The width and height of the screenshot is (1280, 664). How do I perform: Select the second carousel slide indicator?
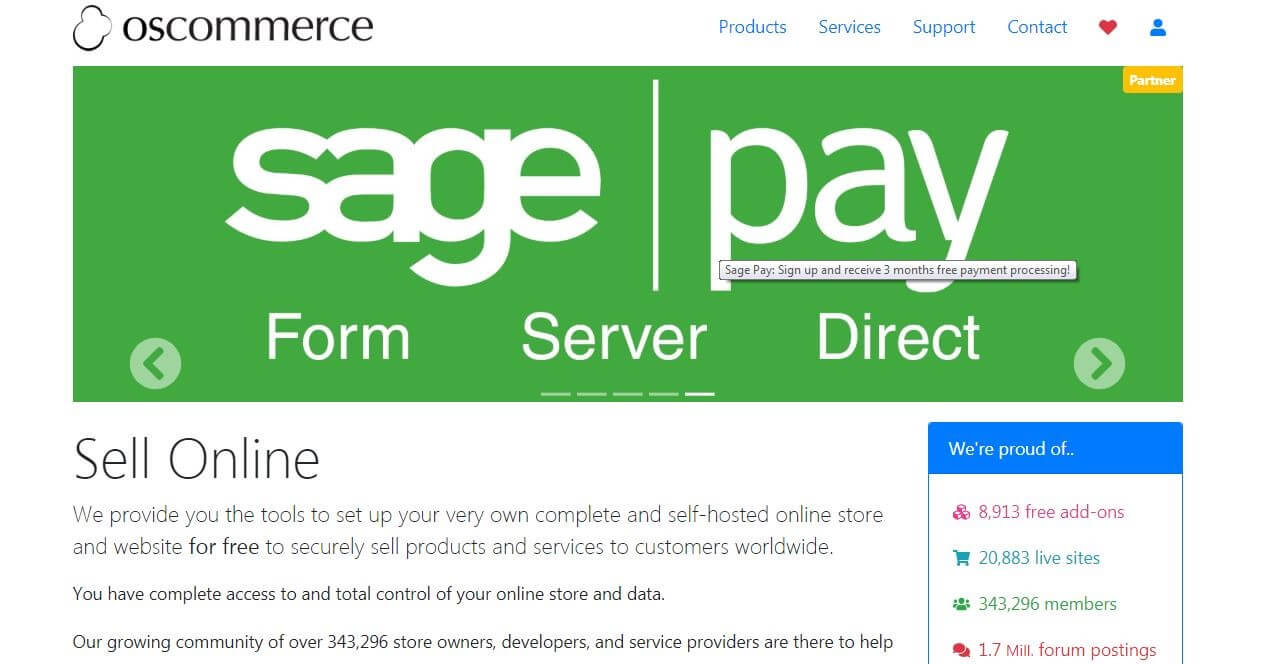[x=592, y=394]
